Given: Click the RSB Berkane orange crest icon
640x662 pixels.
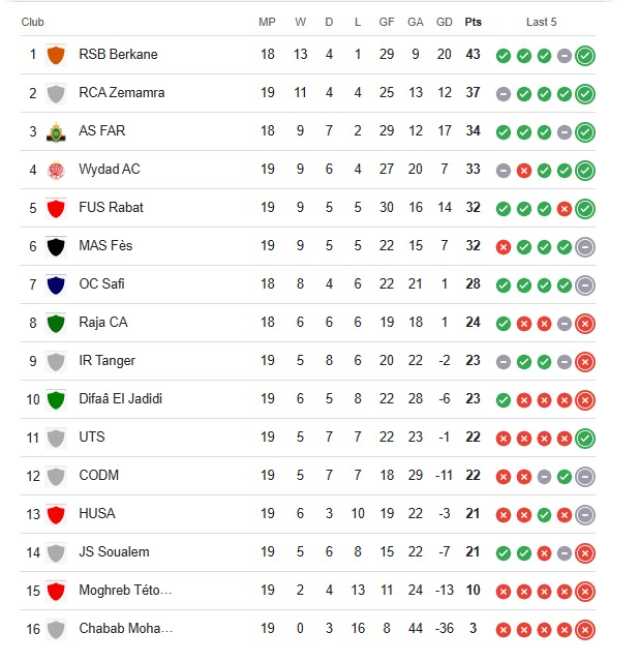Looking at the screenshot, I should click(x=56, y=55).
